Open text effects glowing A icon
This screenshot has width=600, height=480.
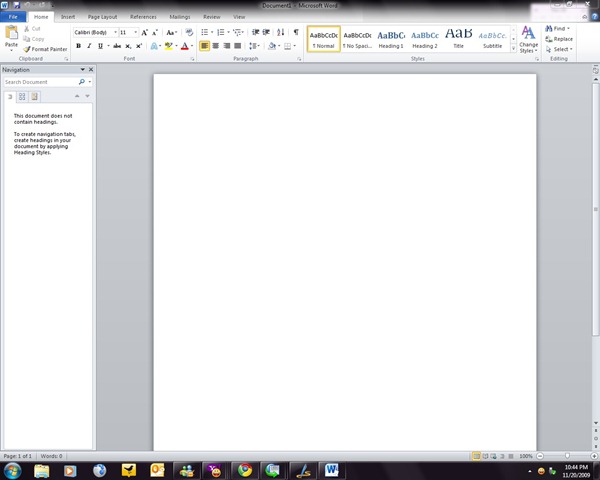coord(154,46)
